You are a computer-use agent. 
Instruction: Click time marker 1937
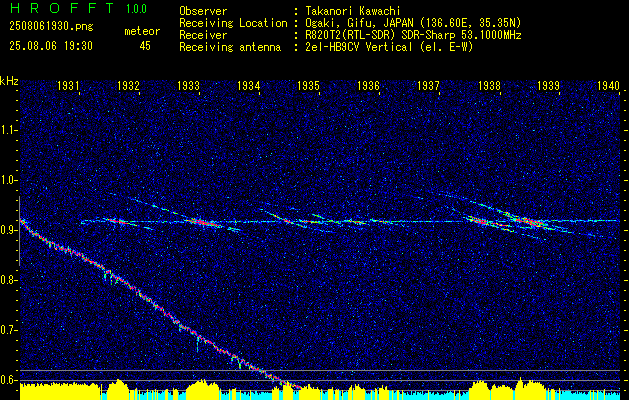[428, 85]
